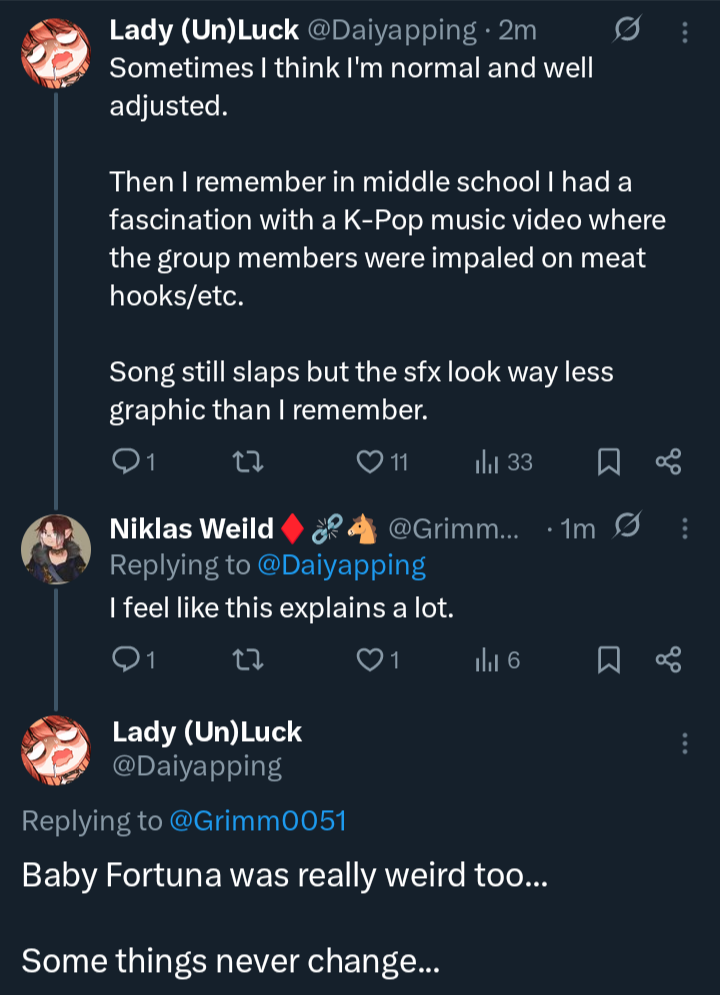View analytics showing 33 views

(487, 461)
